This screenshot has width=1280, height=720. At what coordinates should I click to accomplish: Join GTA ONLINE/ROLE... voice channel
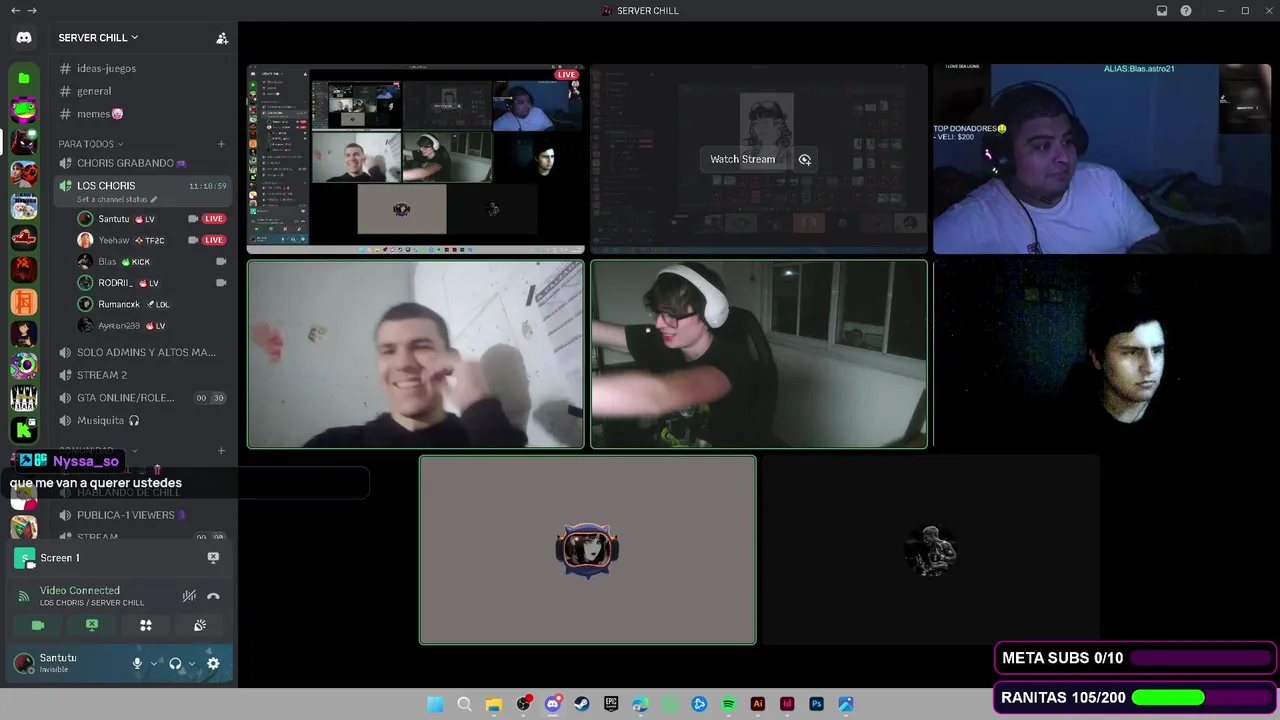click(142, 398)
